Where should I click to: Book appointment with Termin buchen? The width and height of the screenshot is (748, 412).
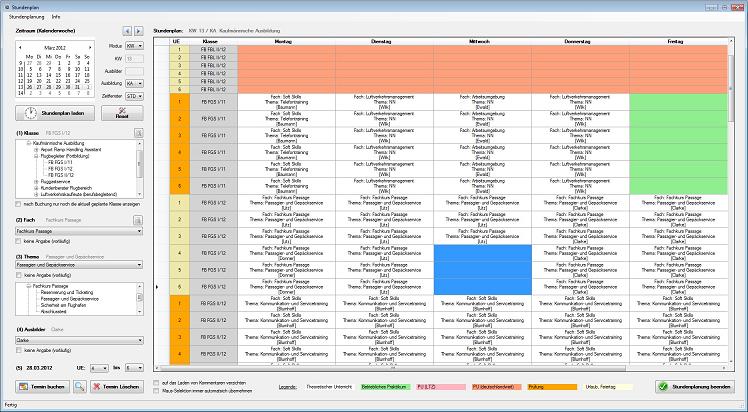point(42,387)
